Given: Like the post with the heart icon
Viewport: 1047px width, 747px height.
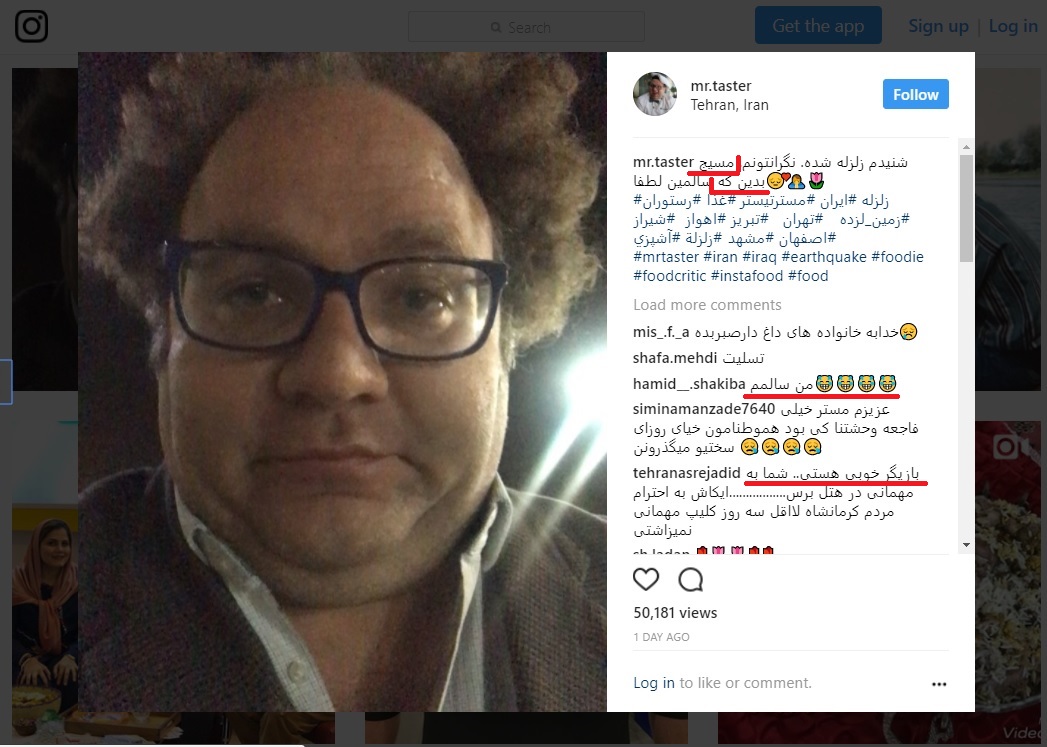Looking at the screenshot, I should [646, 579].
